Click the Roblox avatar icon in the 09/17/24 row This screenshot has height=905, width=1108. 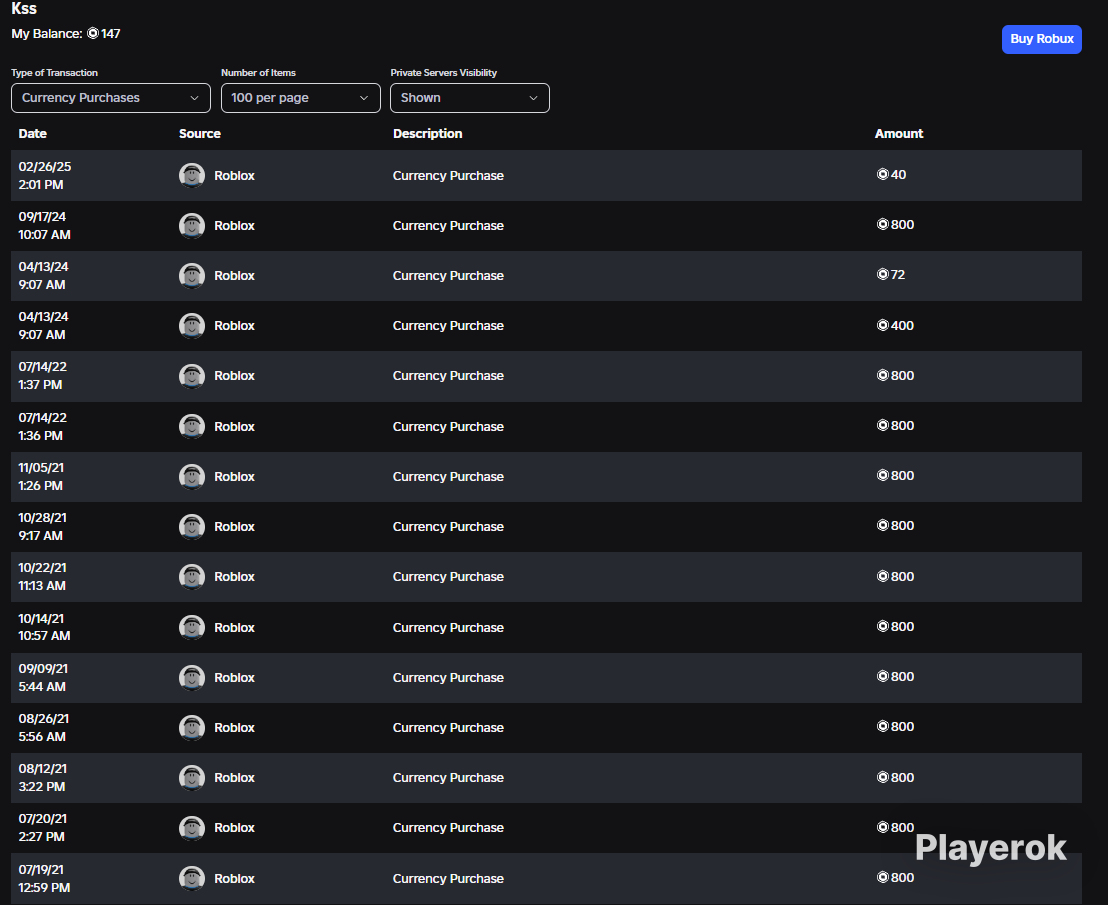192,226
